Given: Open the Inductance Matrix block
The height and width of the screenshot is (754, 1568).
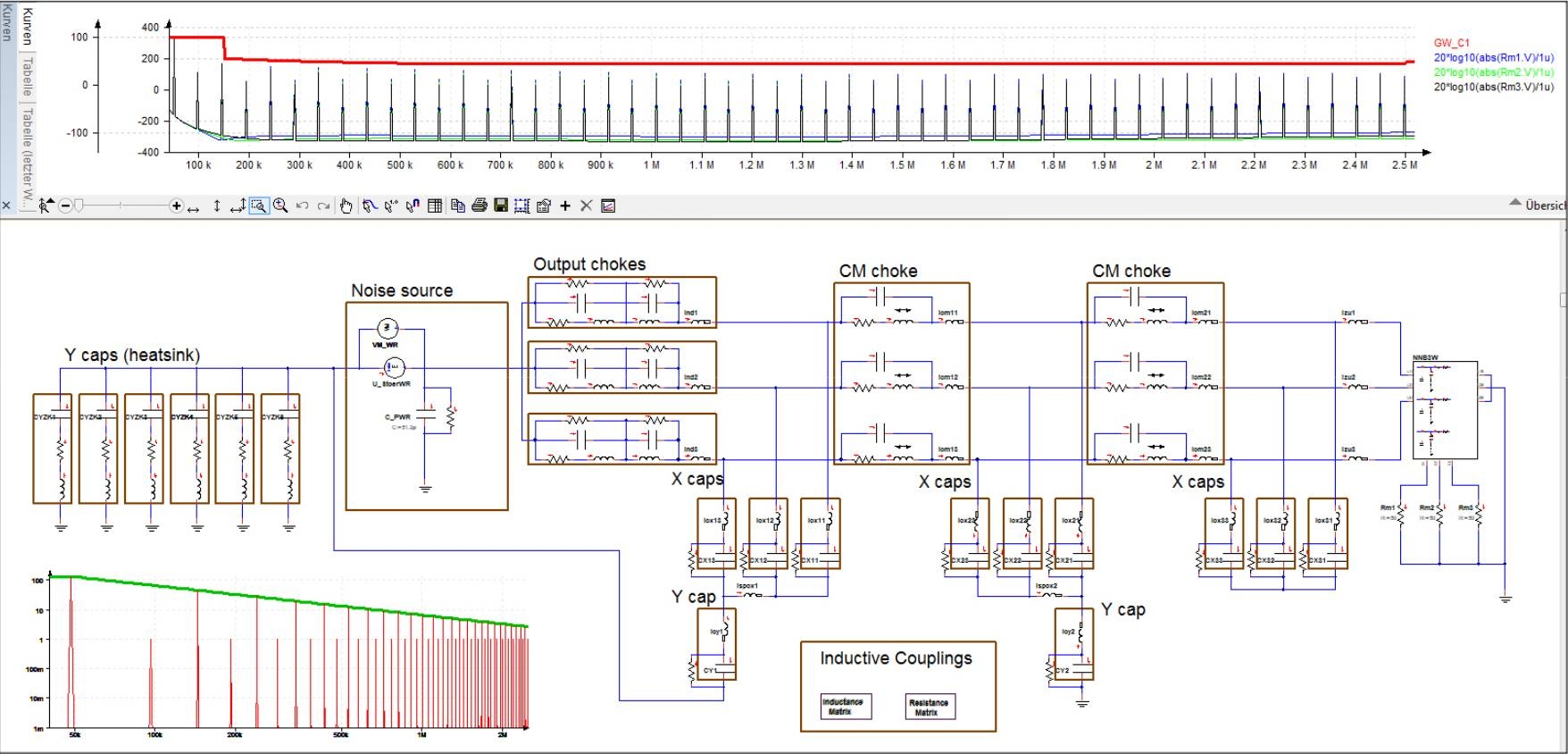Looking at the screenshot, I should pos(842,707).
